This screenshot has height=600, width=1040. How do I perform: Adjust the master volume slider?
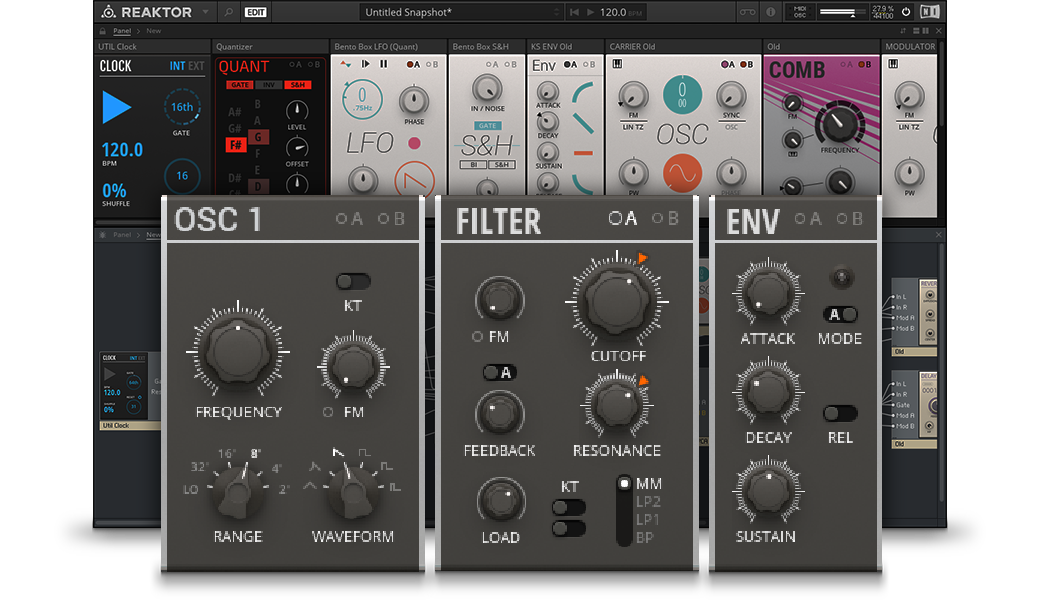842,12
